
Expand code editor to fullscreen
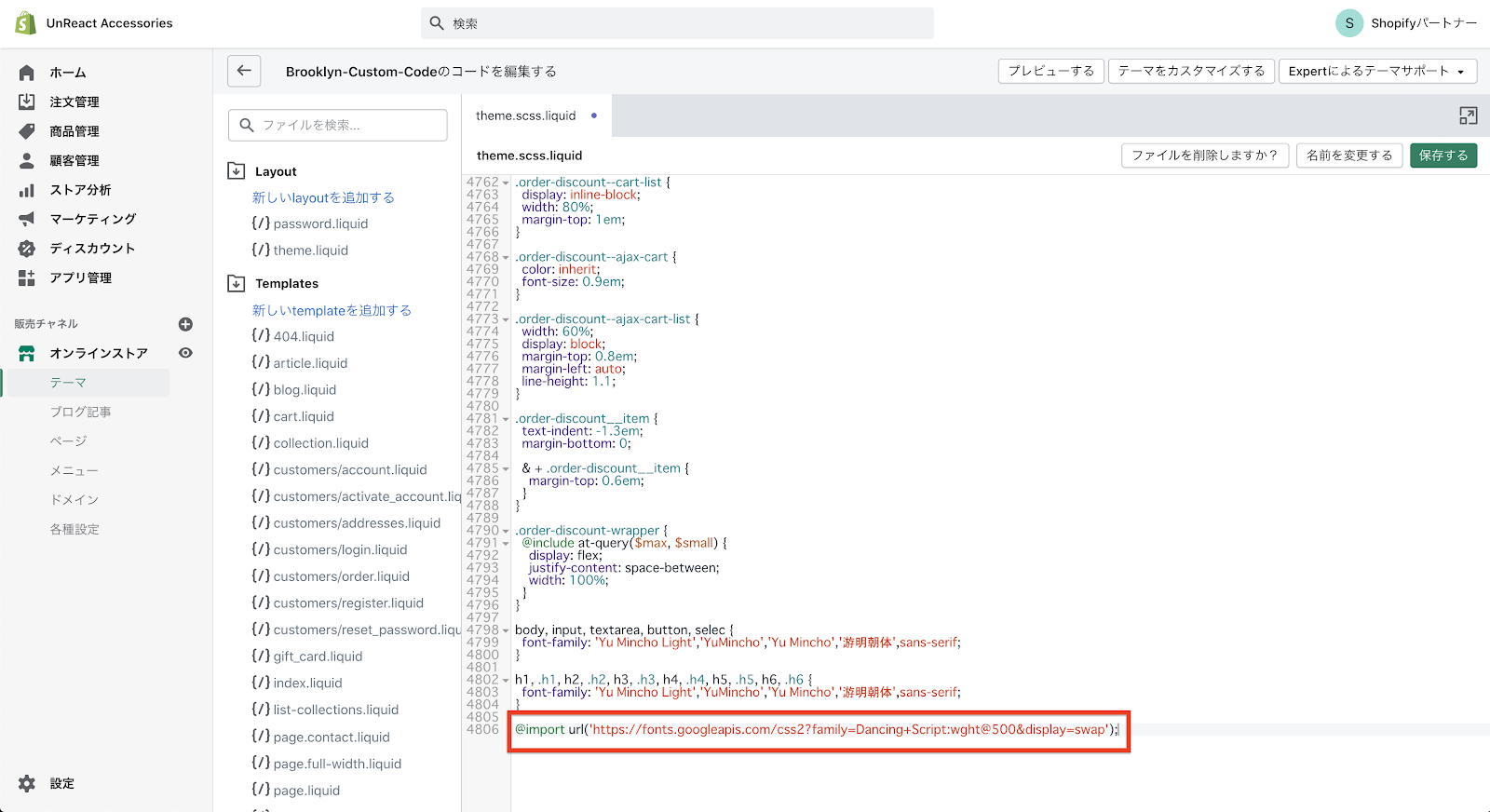pyautogui.click(x=1468, y=115)
